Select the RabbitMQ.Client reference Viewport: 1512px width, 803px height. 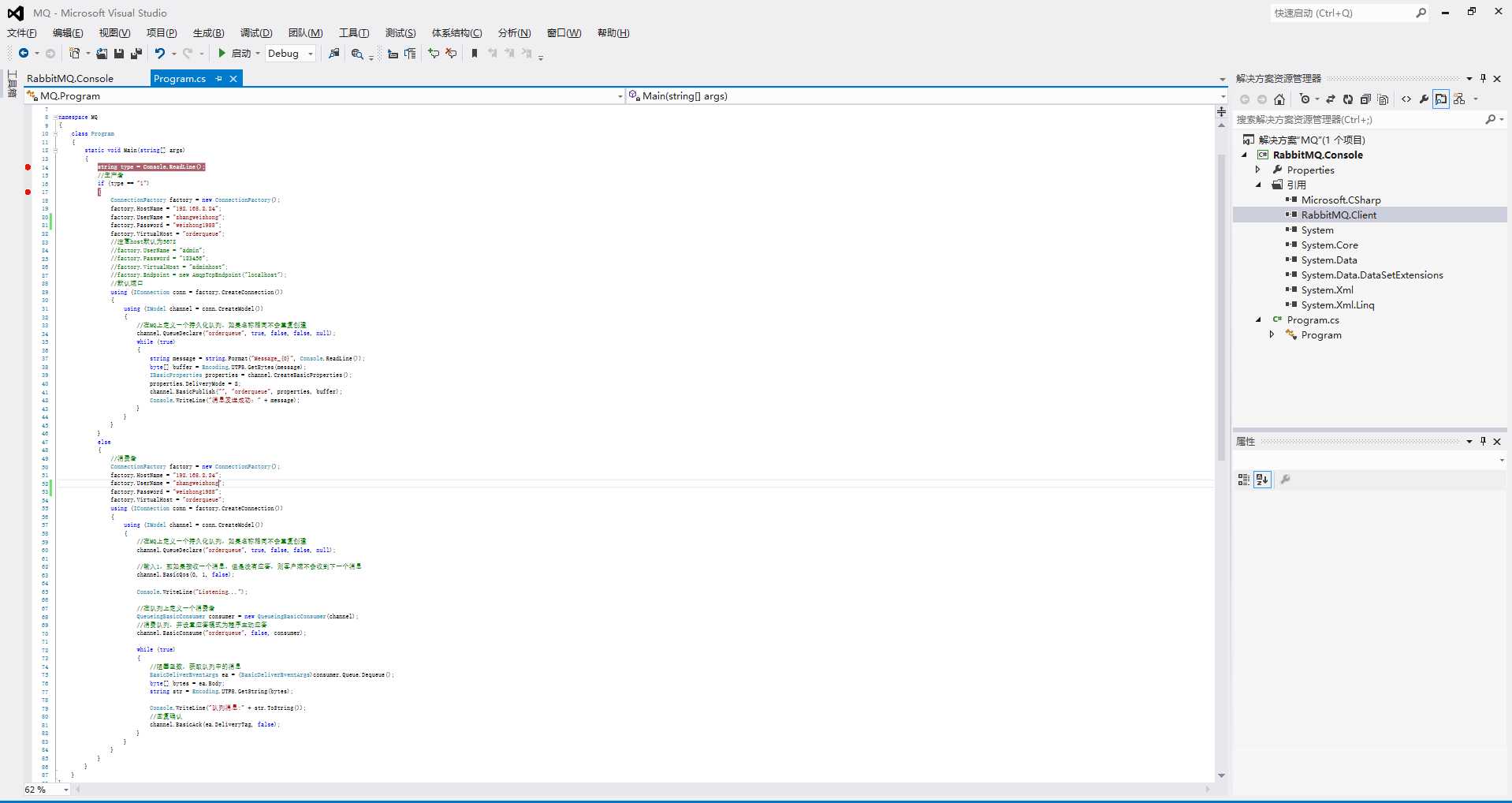point(1339,215)
